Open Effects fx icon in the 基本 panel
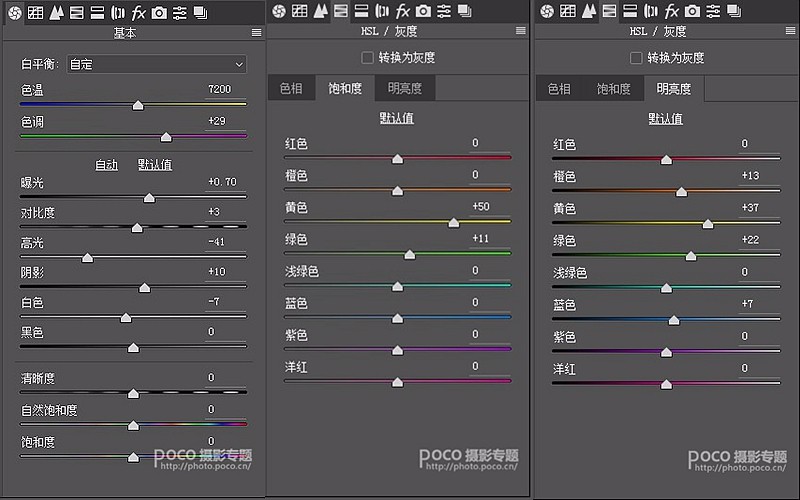Screen dimensions: 800x500 click(138, 12)
